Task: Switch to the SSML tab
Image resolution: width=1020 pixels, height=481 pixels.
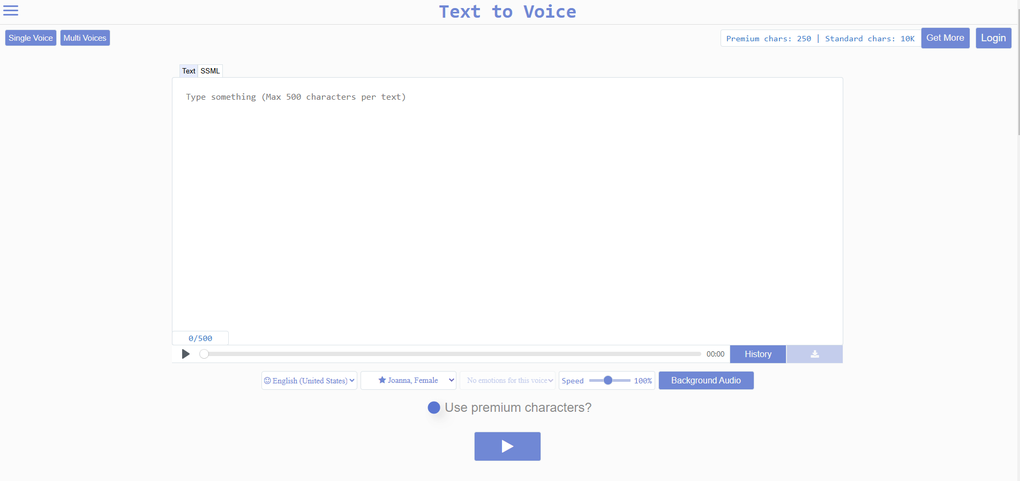Action: 210,71
